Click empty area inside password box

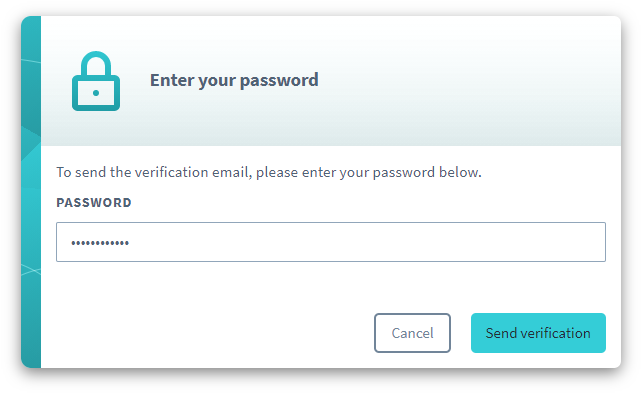point(368,242)
